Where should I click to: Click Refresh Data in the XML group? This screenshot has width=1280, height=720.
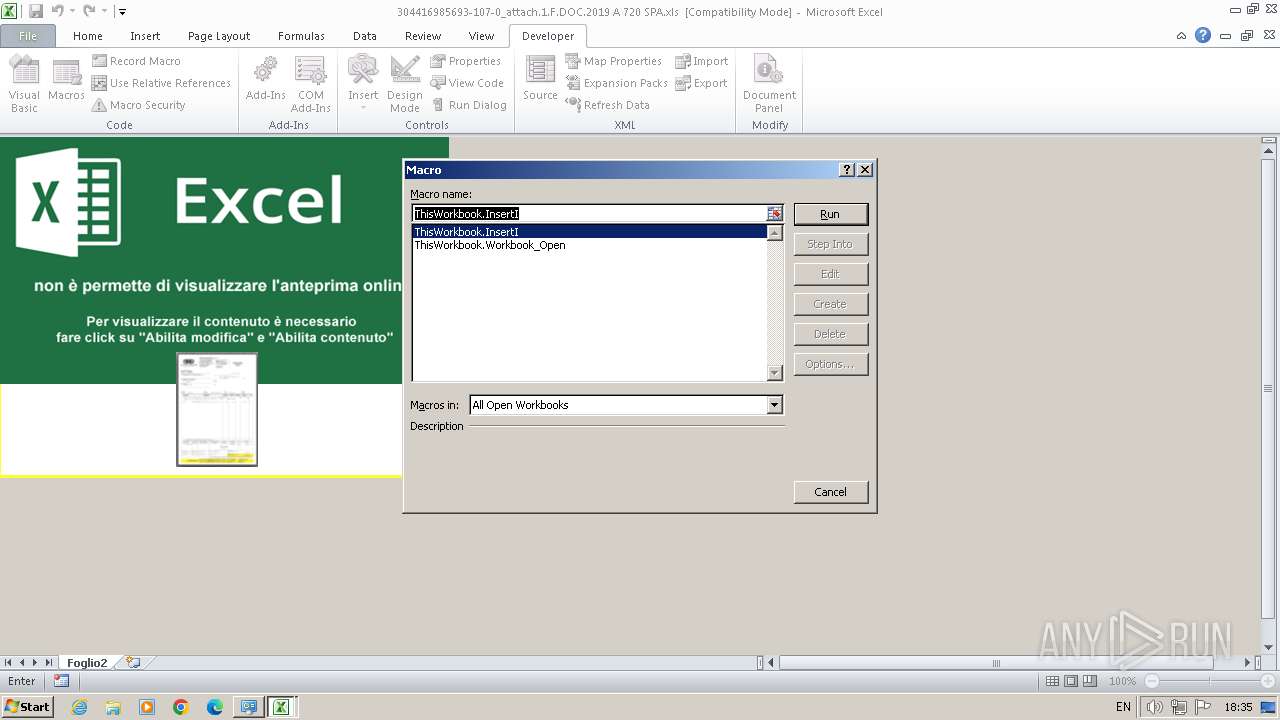(x=607, y=105)
